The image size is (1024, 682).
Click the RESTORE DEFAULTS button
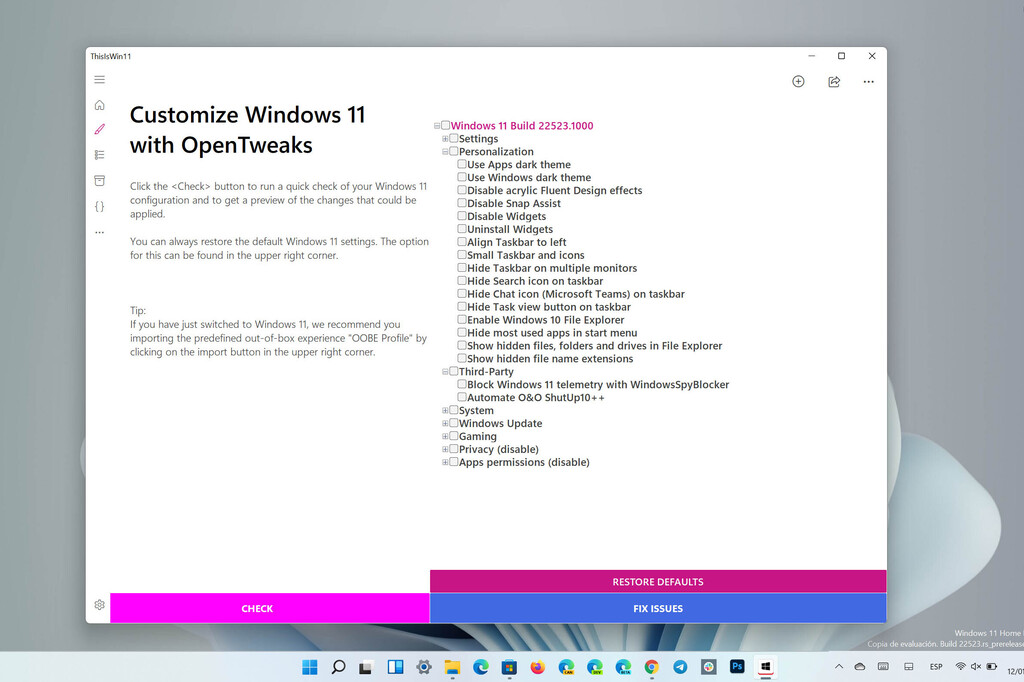click(658, 581)
